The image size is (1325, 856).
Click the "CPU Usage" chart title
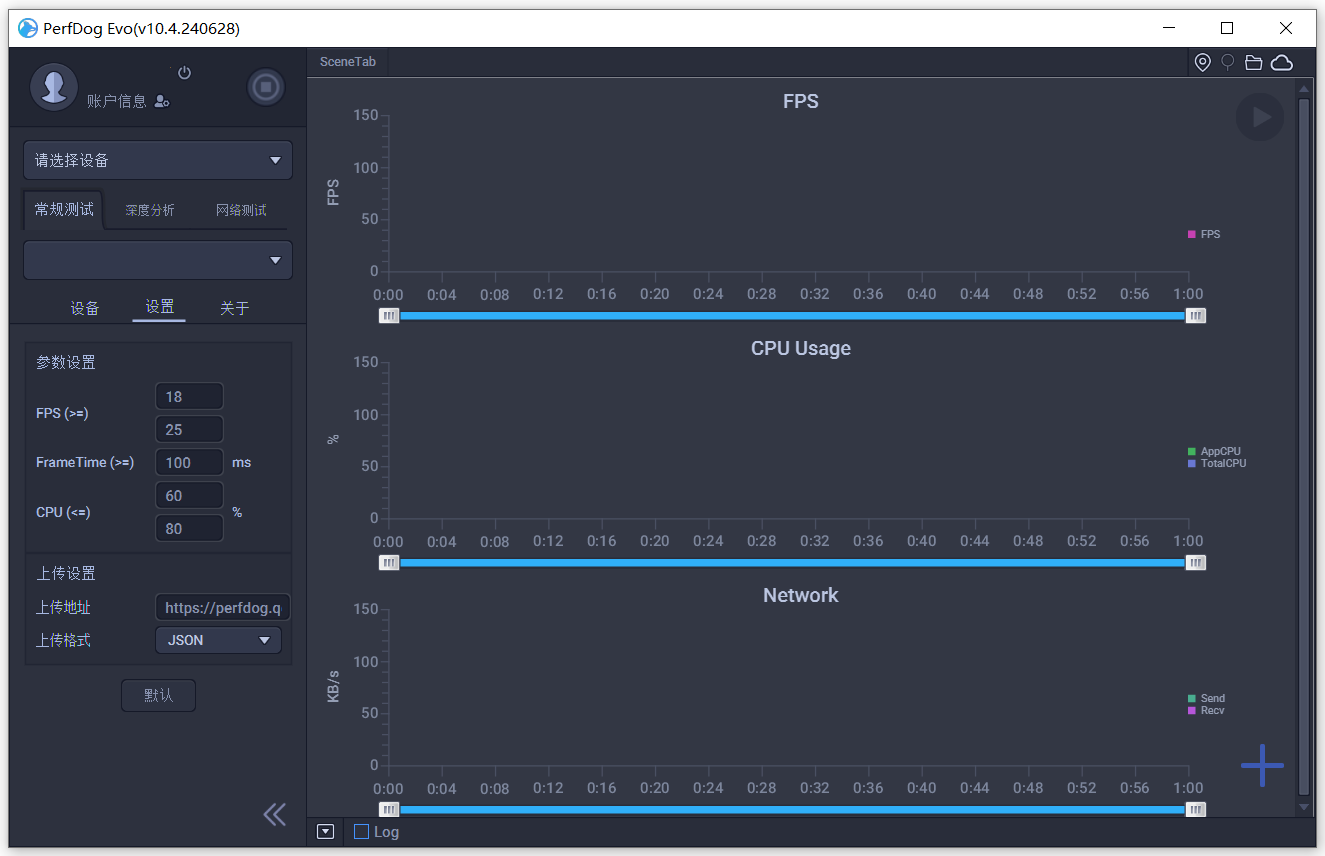[801, 348]
